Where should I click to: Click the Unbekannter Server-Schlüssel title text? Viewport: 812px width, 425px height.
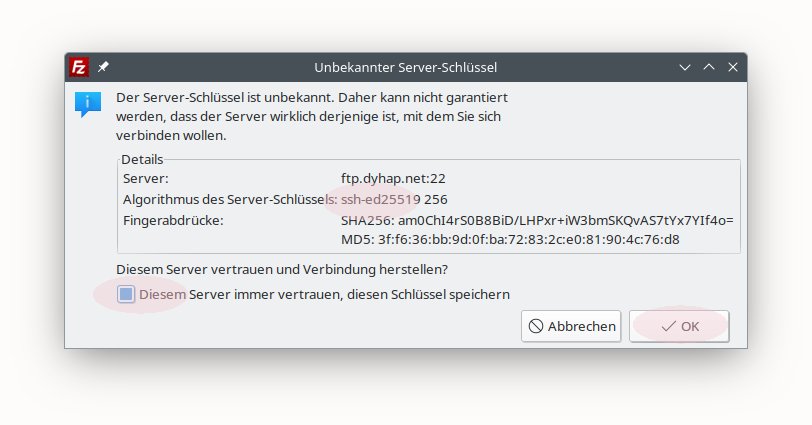(x=405, y=67)
